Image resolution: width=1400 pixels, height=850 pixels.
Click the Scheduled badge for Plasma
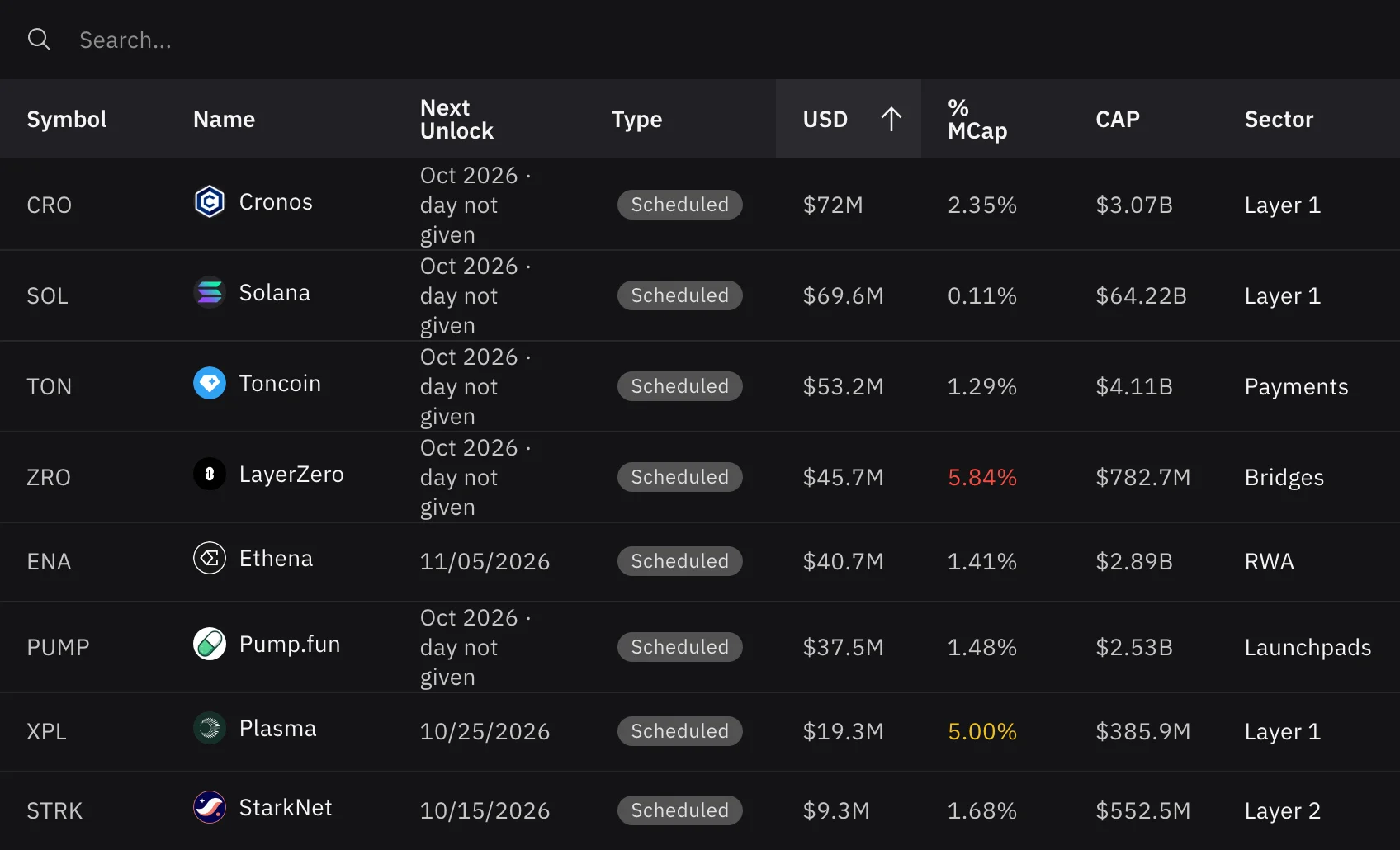tap(680, 731)
